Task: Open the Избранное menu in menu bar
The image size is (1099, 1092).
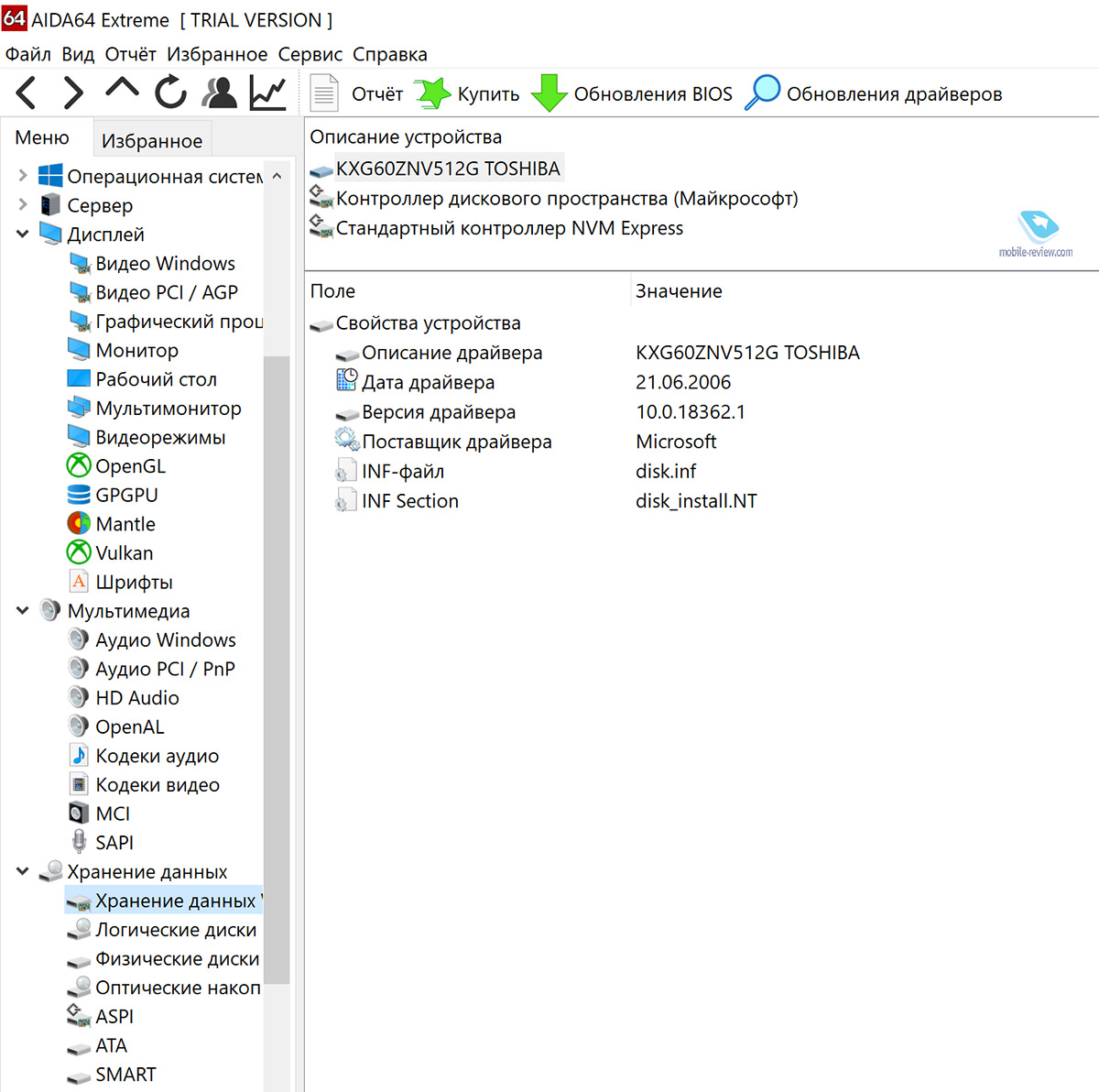Action: tap(217, 54)
